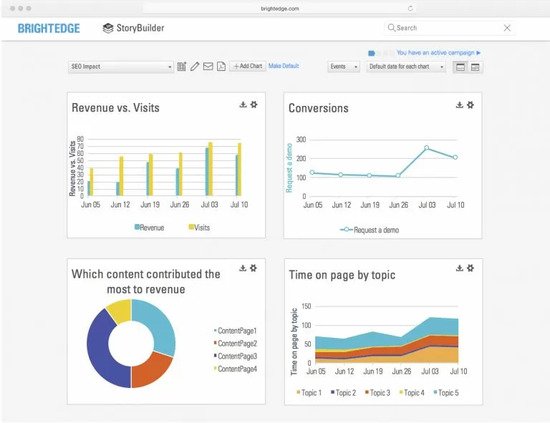
Task: Toggle Request a demo legend entry
Action: pyautogui.click(x=369, y=230)
